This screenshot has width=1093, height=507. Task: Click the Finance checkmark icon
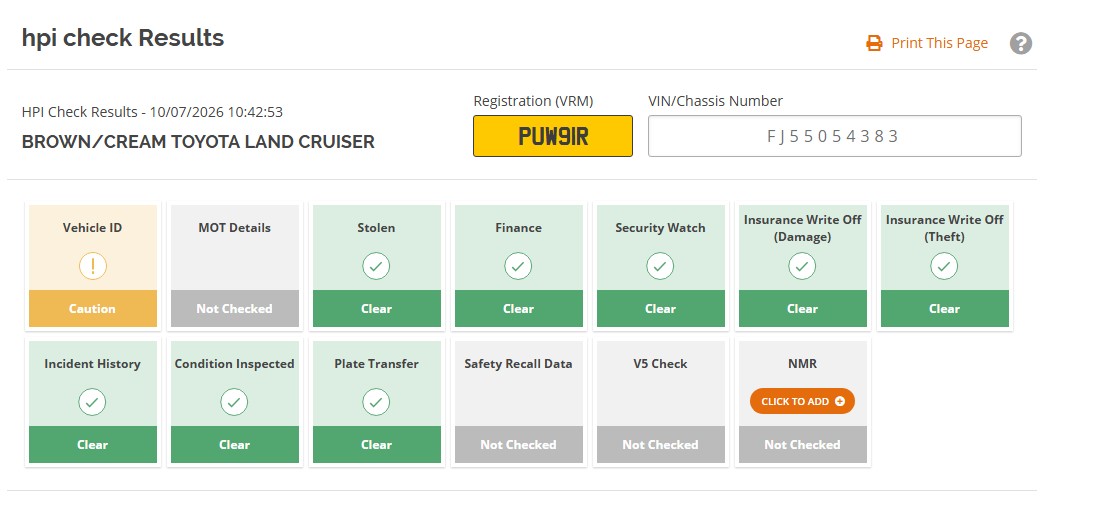pyautogui.click(x=518, y=266)
